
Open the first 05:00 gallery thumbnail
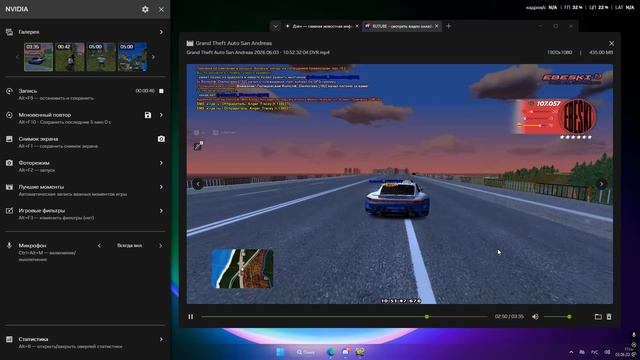pos(101,57)
